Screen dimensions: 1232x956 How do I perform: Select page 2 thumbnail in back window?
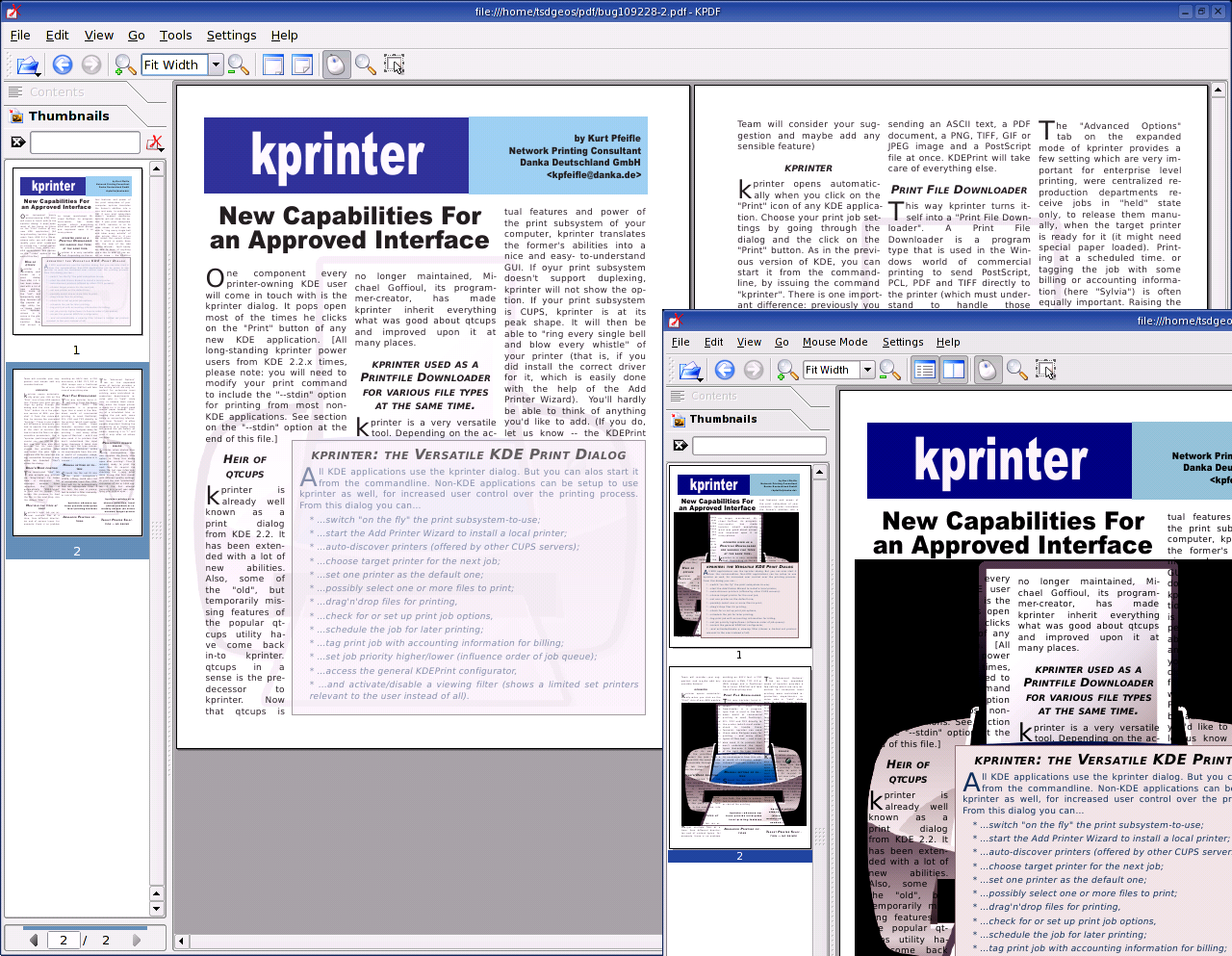pos(77,452)
